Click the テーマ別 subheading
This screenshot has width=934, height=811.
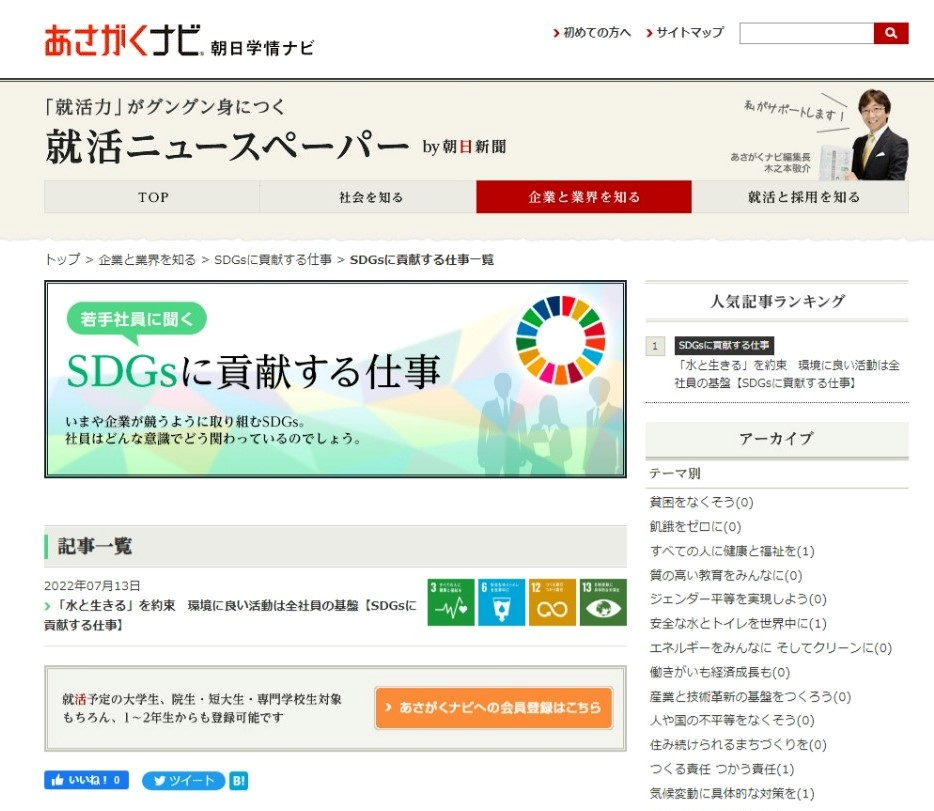[x=675, y=473]
